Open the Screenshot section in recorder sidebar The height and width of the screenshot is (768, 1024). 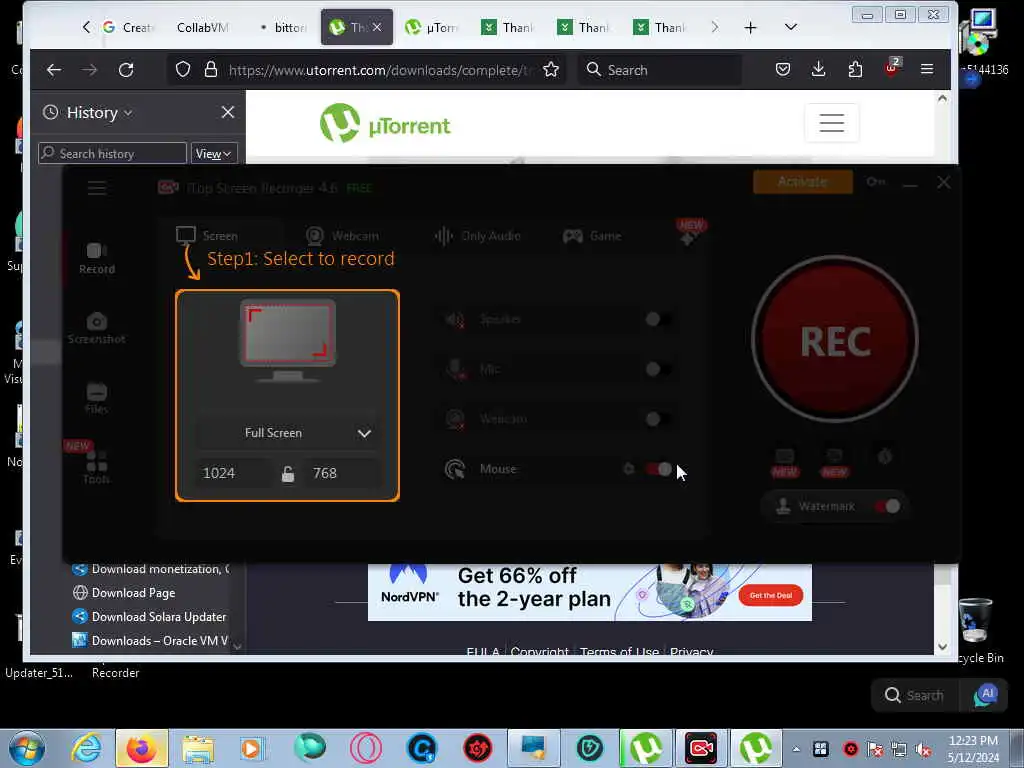pyautogui.click(x=97, y=328)
